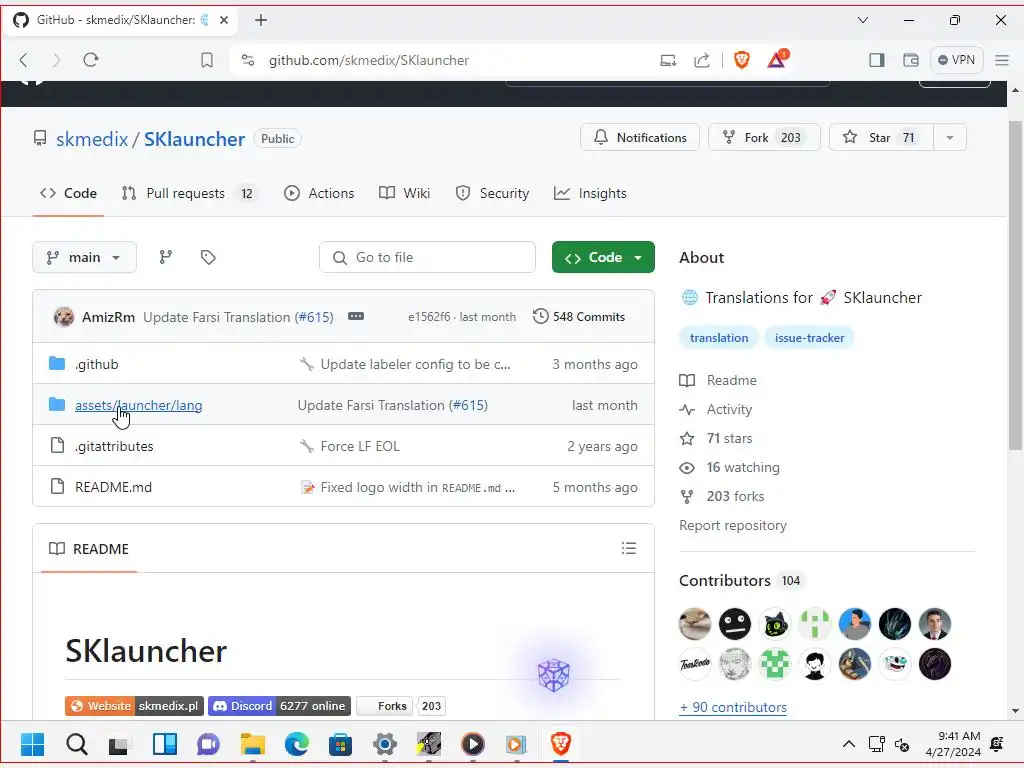This screenshot has width=1024, height=768.
Task: Show hidden tray icons chevron
Action: 848,744
